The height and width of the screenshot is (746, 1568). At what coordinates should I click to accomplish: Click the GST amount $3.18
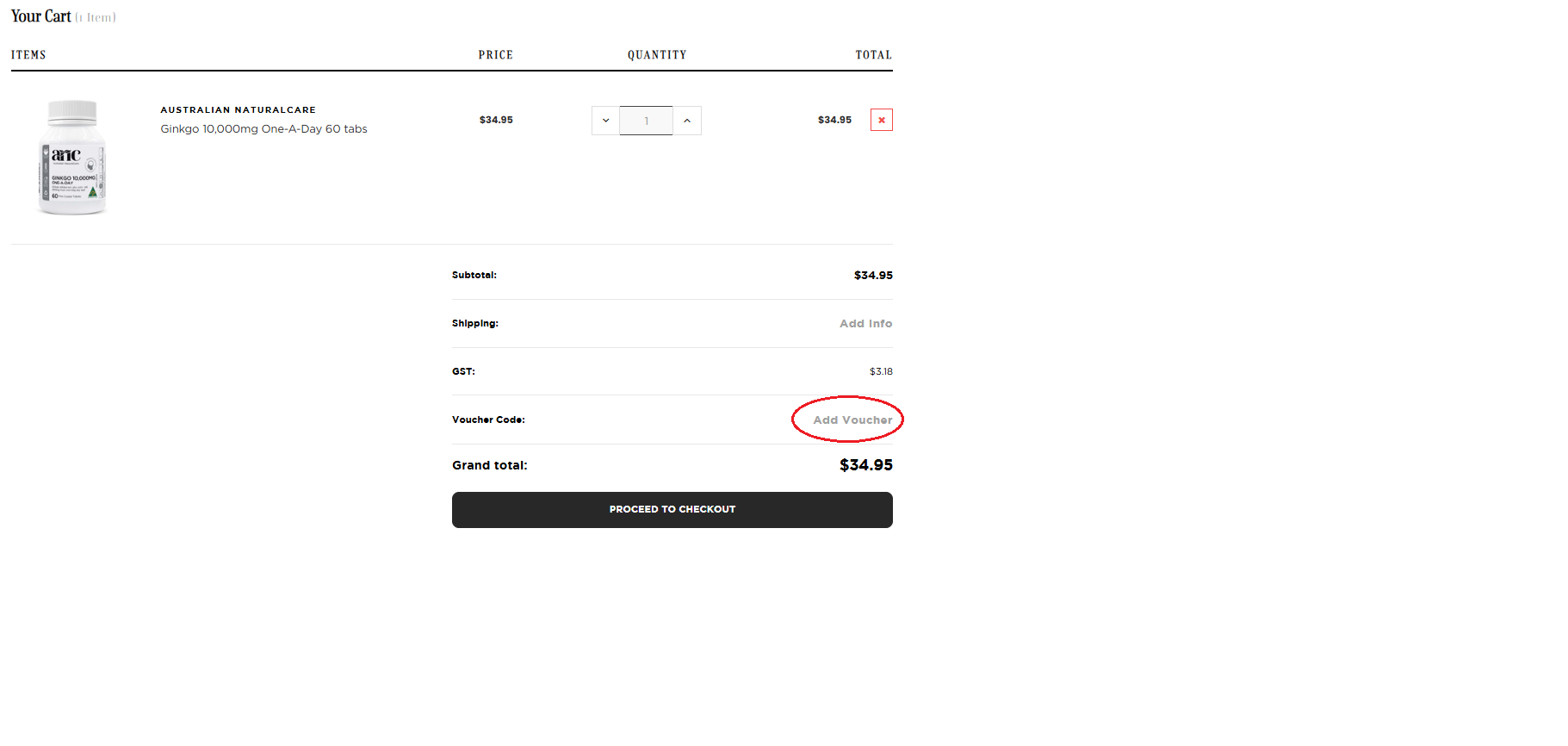point(881,372)
